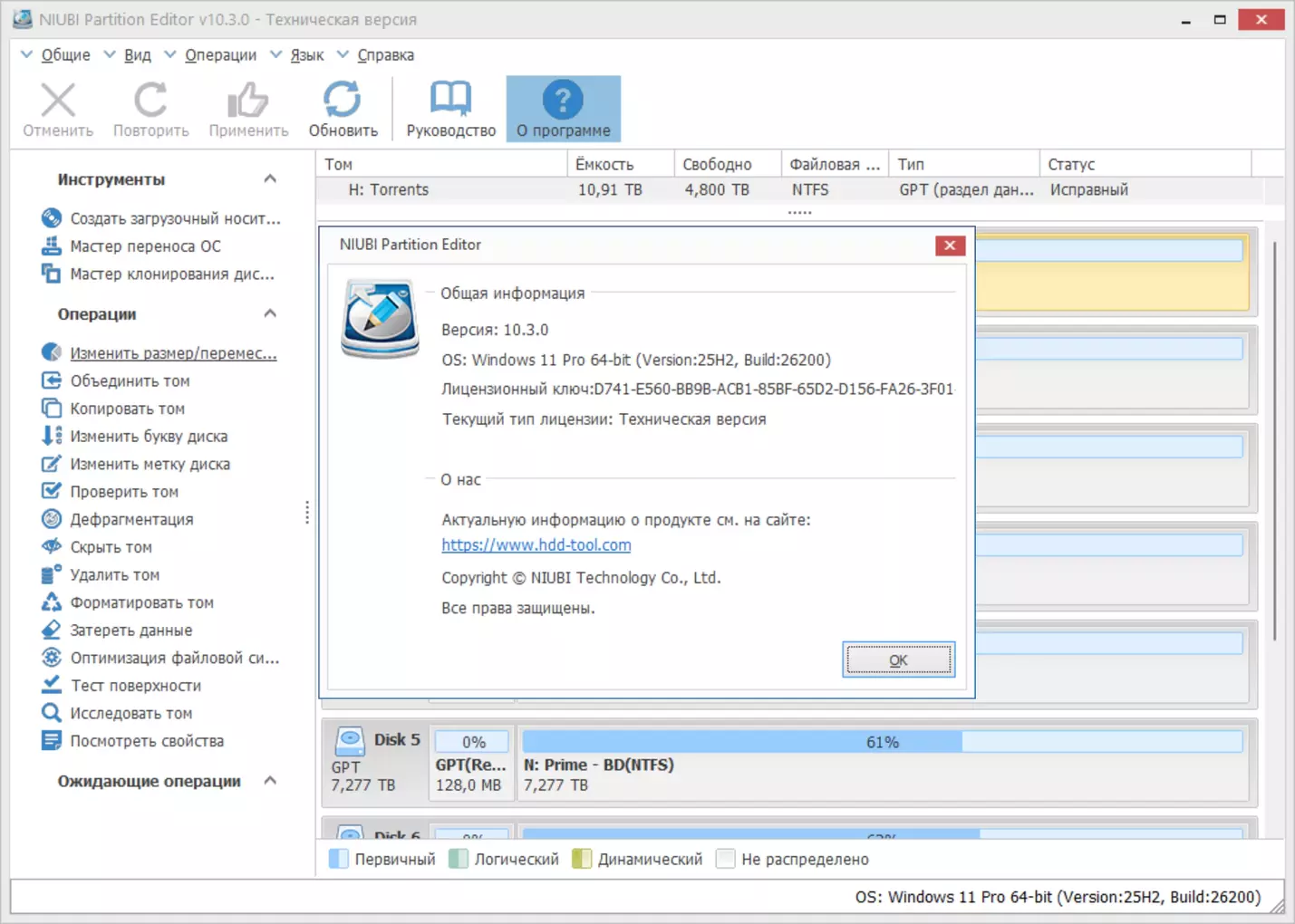This screenshot has width=1295, height=924.
Task: Open the Справка menu
Action: coord(385,55)
